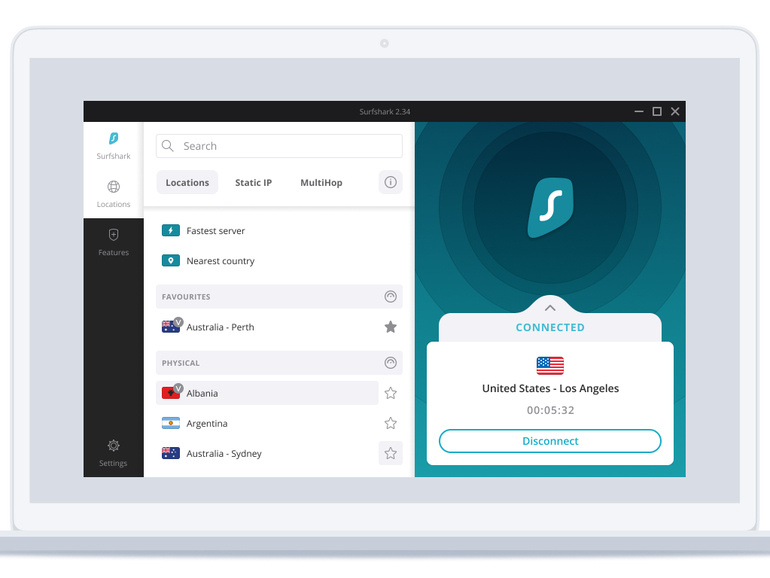Click the Albania flag icon

pyautogui.click(x=171, y=393)
